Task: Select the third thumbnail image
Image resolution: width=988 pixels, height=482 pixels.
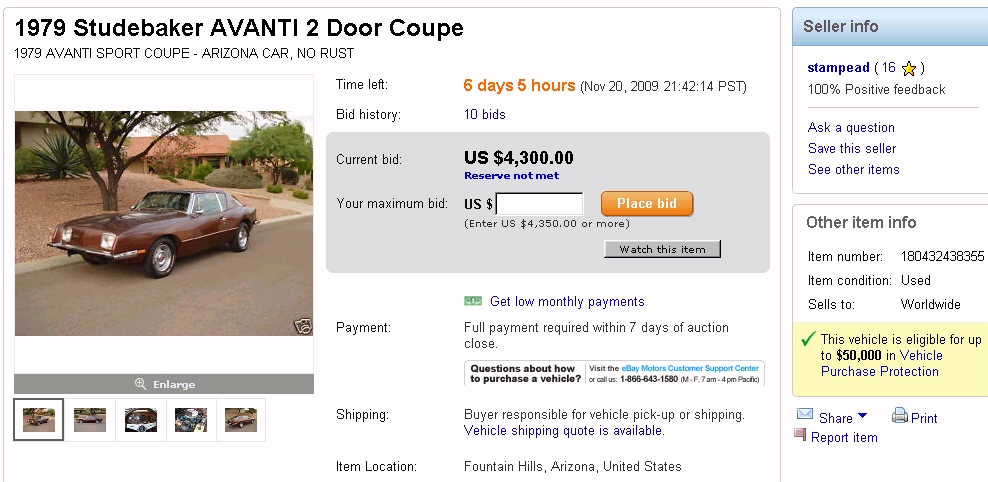Action: (x=140, y=420)
